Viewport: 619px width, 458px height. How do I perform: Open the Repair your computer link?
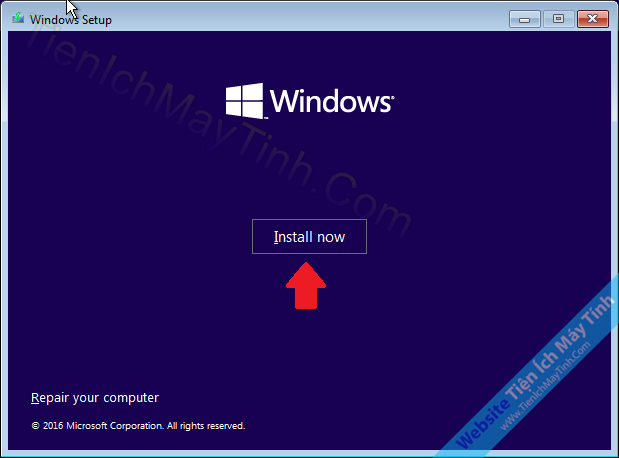coord(95,398)
